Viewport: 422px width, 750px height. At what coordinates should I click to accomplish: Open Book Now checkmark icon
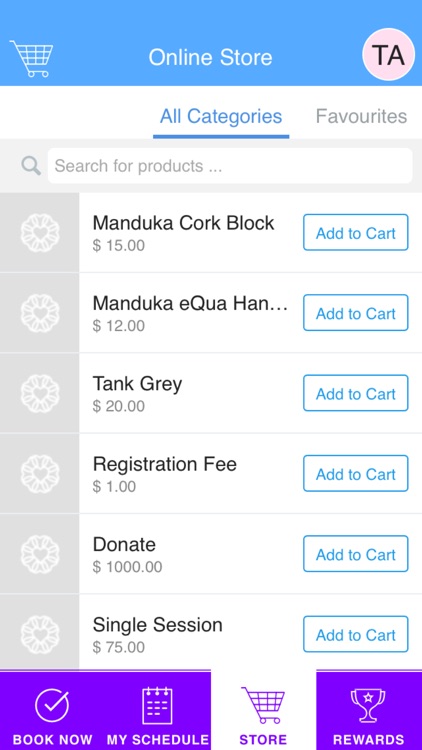pyautogui.click(x=52, y=706)
